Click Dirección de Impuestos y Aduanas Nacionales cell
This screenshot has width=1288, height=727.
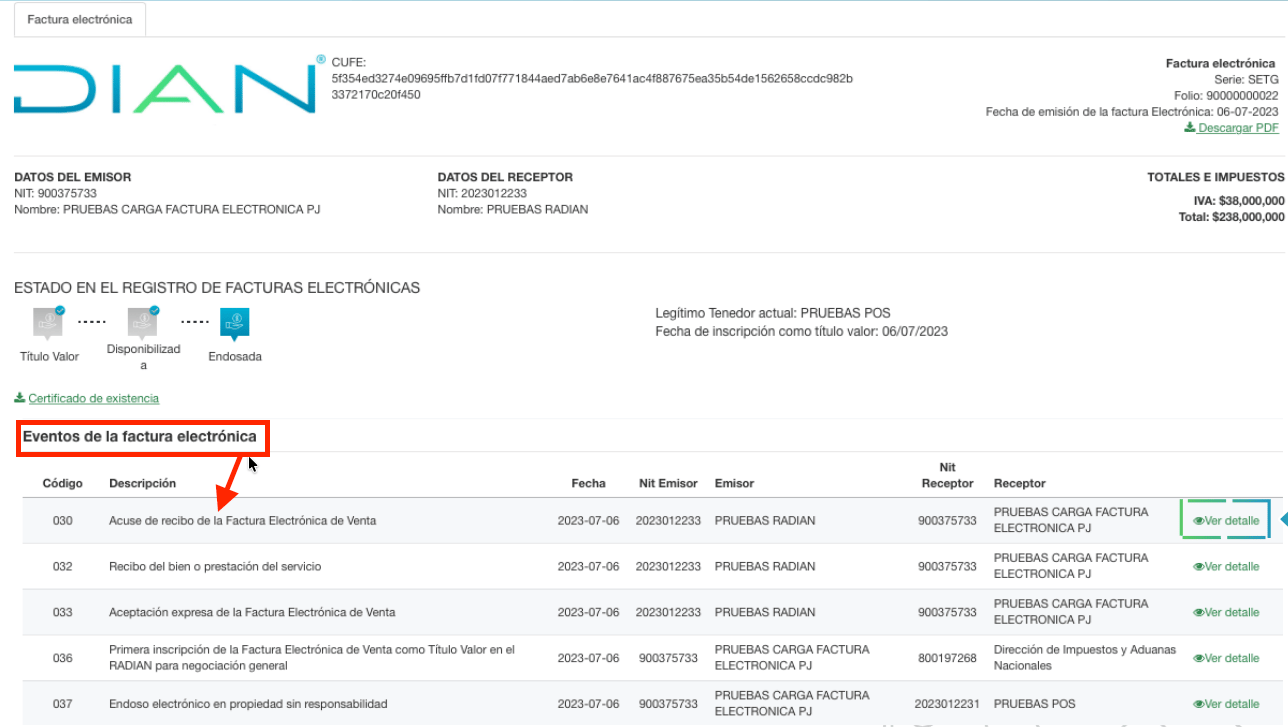tap(1085, 657)
